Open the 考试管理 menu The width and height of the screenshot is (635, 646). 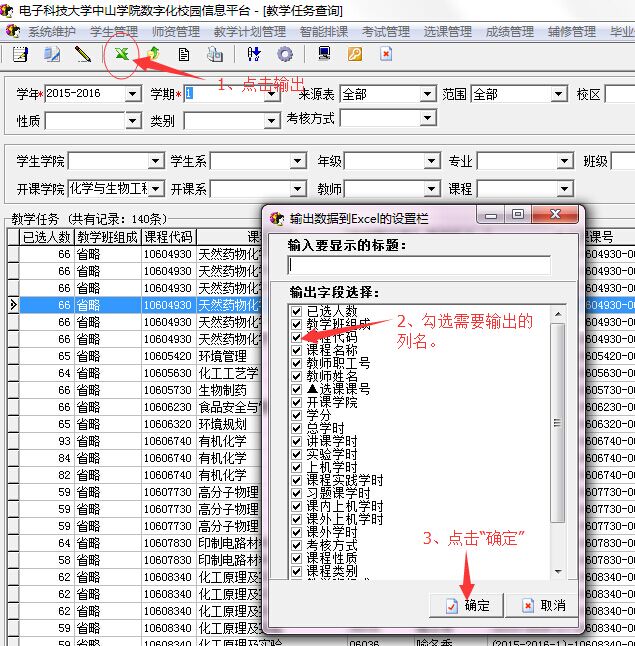(386, 32)
